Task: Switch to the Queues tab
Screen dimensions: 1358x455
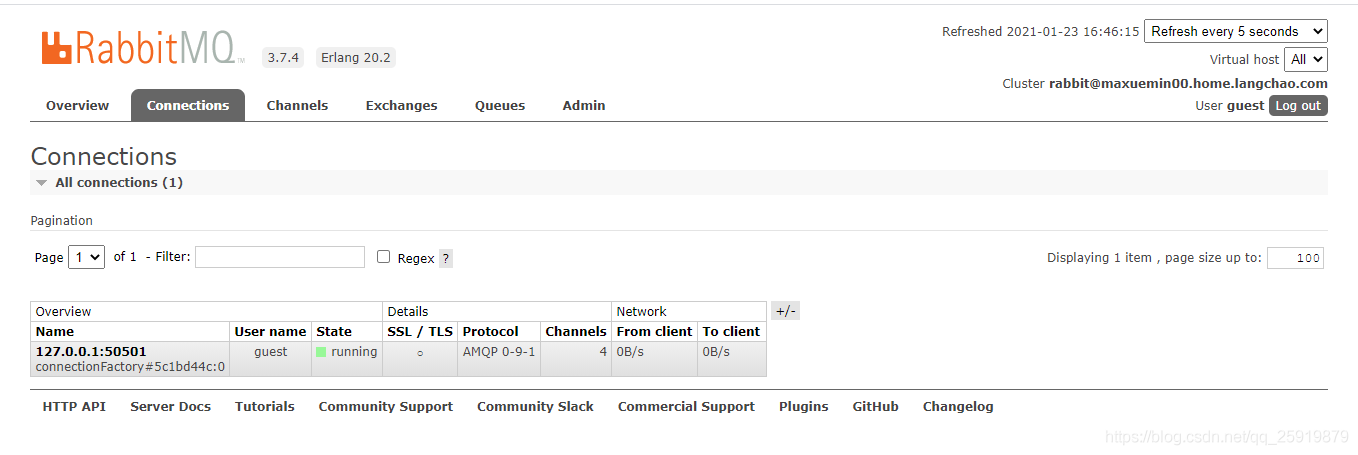Action: pyautogui.click(x=500, y=105)
